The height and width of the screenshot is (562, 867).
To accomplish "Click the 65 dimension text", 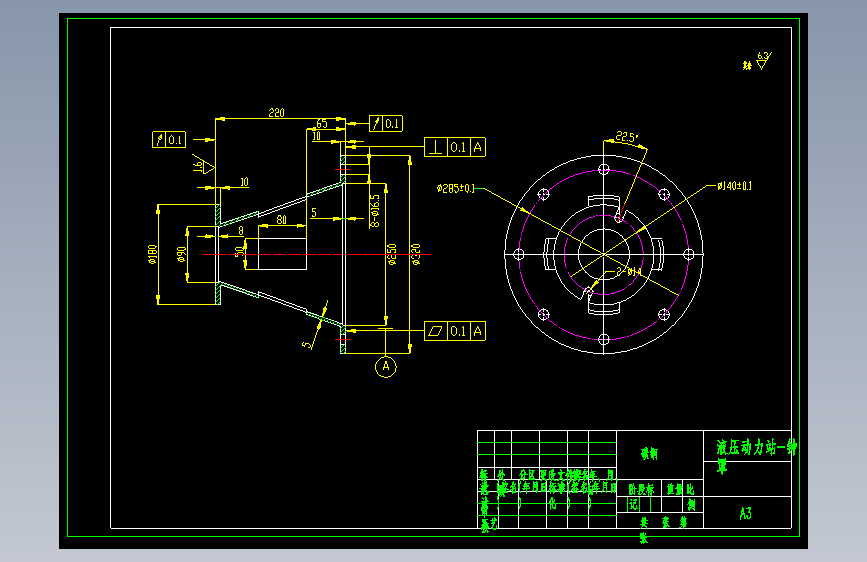I will (x=322, y=123).
